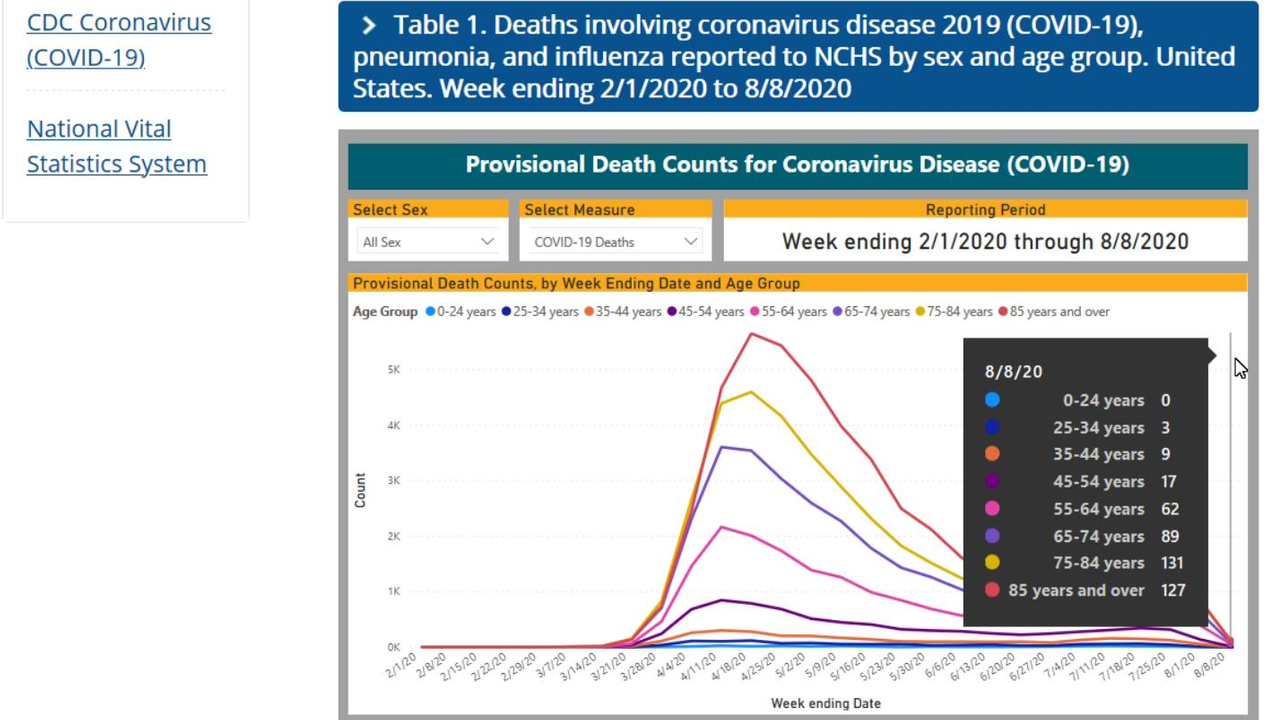Collapse the Table 1 section chevron
This screenshot has width=1280, height=720.
tap(368, 26)
